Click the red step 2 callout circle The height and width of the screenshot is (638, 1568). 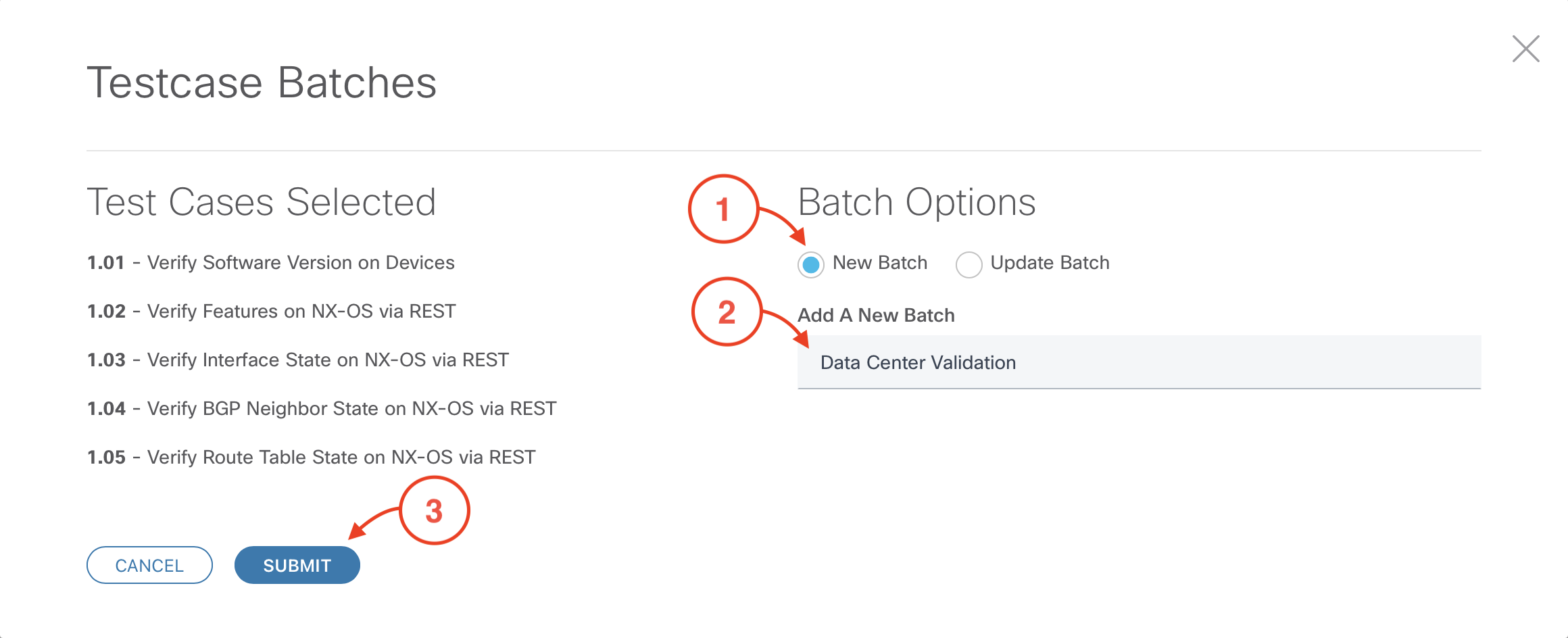(x=727, y=312)
